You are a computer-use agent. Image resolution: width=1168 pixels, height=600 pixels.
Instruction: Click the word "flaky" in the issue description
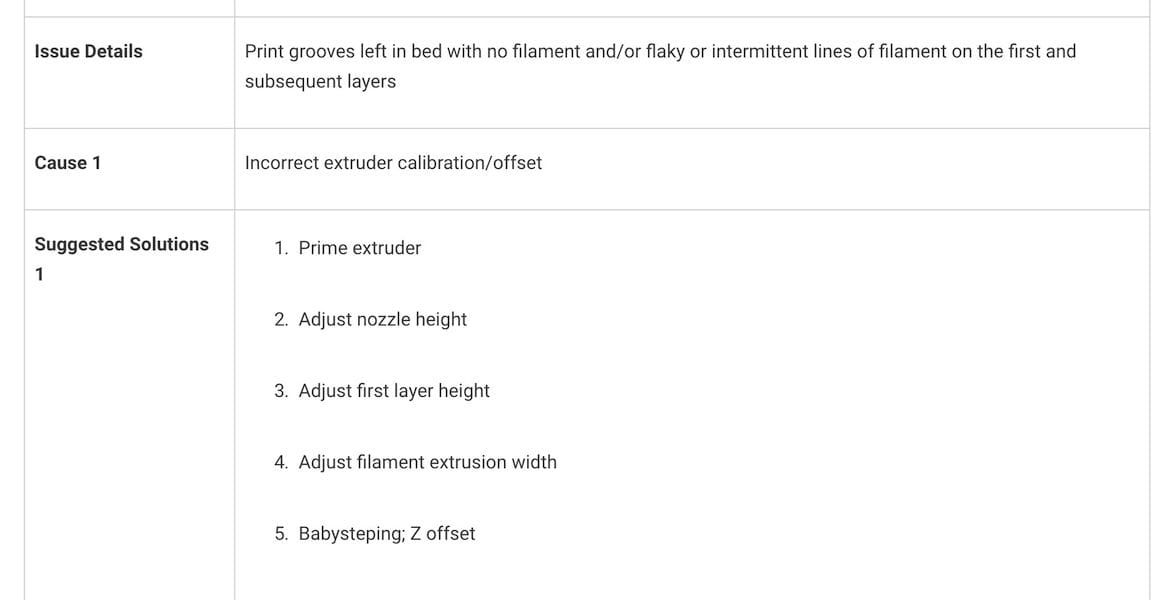[665, 51]
